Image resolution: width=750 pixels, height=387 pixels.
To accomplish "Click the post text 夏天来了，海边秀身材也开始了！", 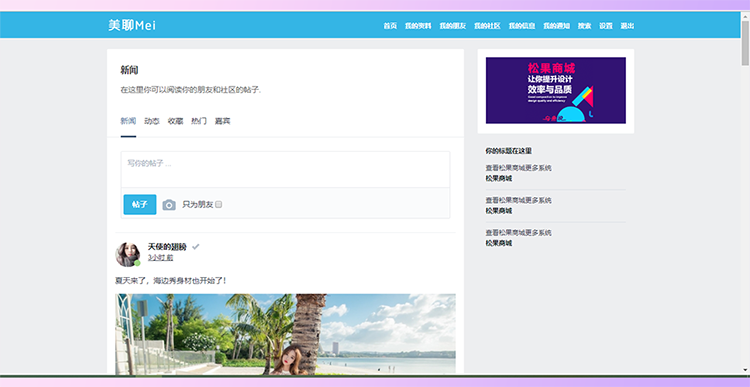I will (171, 280).
